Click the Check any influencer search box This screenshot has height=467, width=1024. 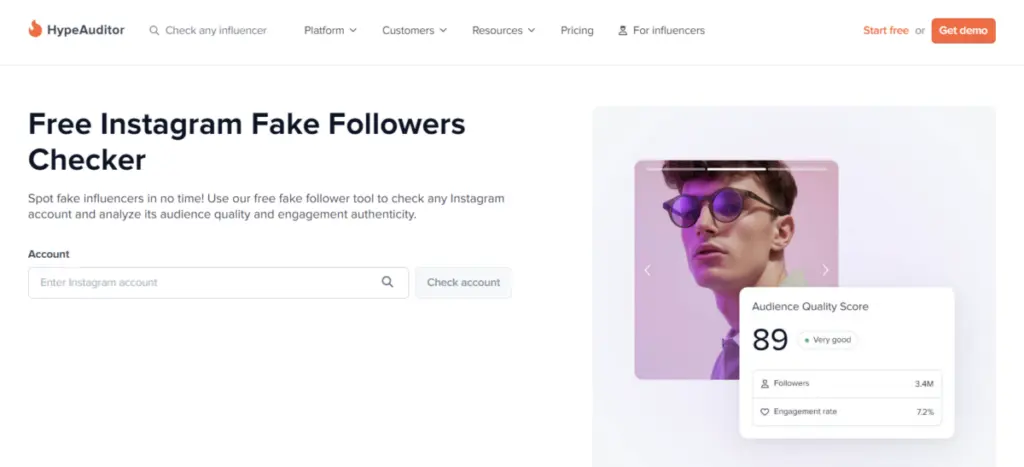click(x=215, y=31)
